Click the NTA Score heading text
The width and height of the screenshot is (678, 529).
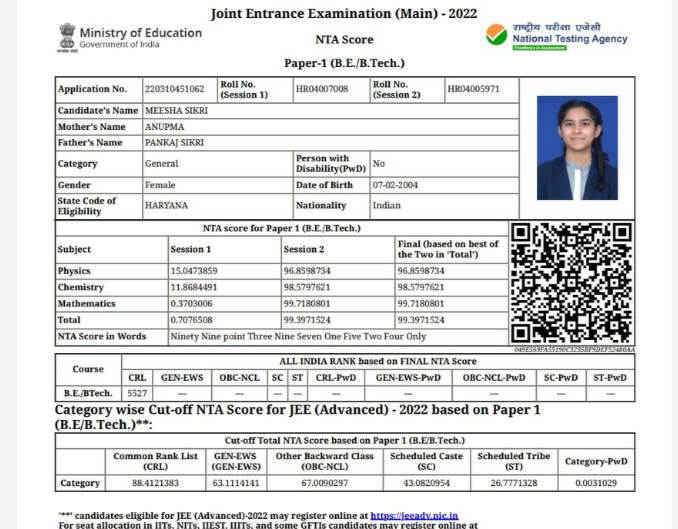tap(344, 40)
